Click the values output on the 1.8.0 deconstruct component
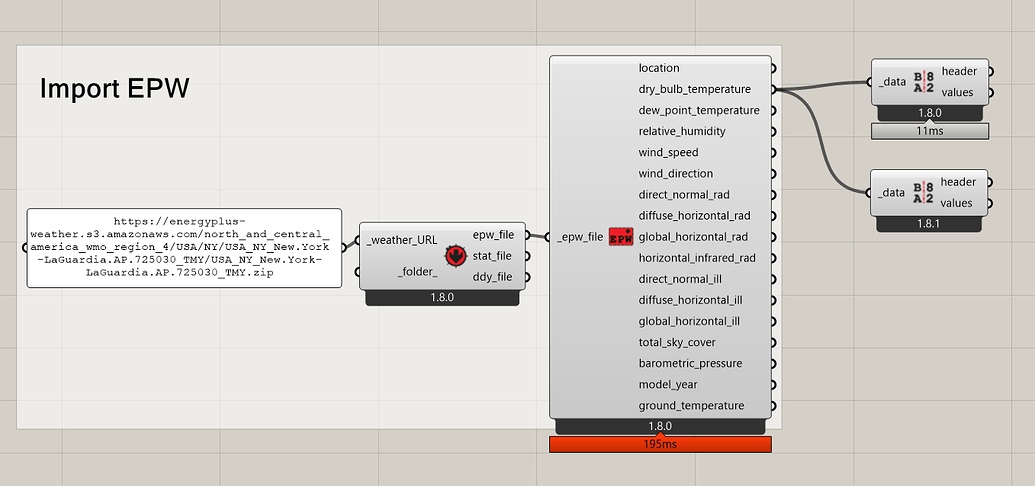Screen dimensions: 1035x486 (958, 92)
